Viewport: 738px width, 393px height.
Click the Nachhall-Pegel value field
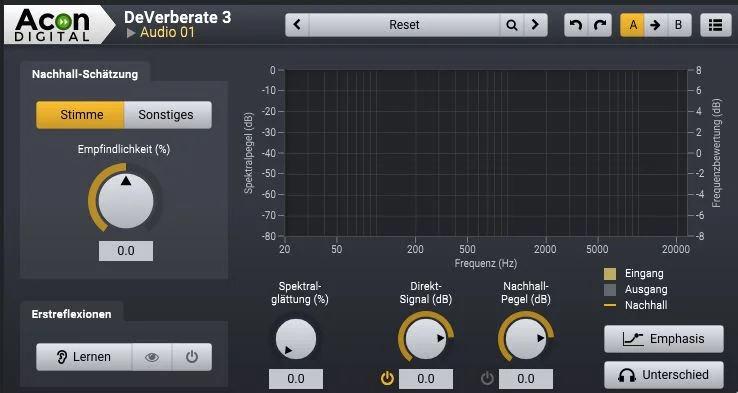[526, 379]
